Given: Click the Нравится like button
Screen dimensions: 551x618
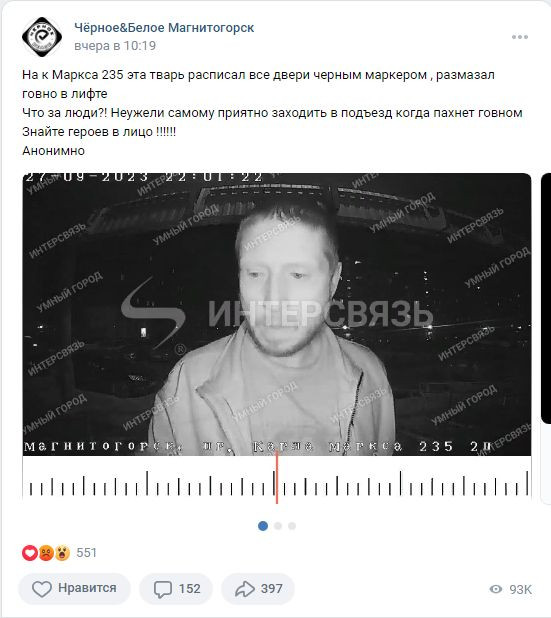Looking at the screenshot, I should 74,588.
